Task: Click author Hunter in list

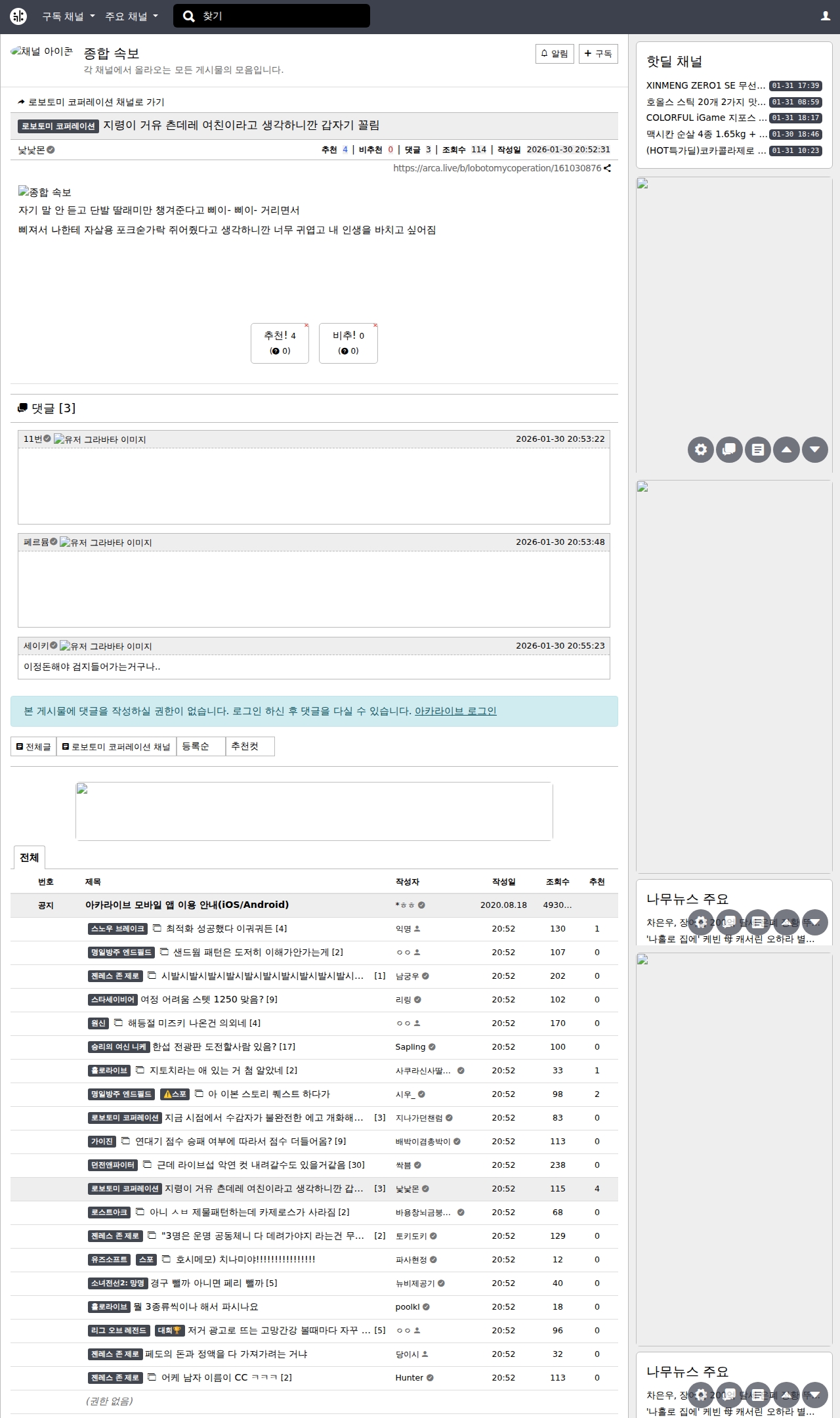Action: coord(409,1377)
